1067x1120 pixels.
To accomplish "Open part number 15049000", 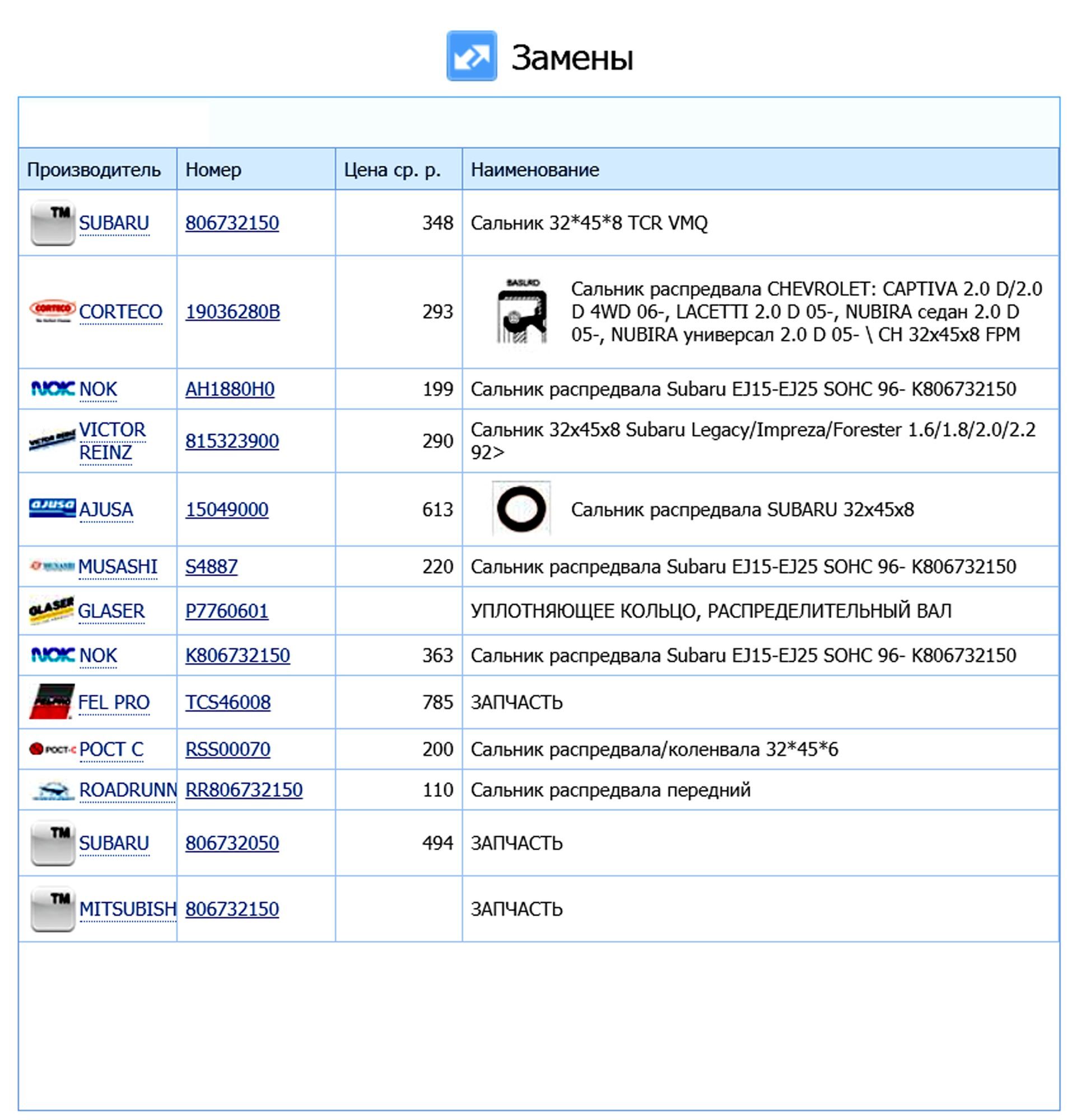I will tap(227, 510).
